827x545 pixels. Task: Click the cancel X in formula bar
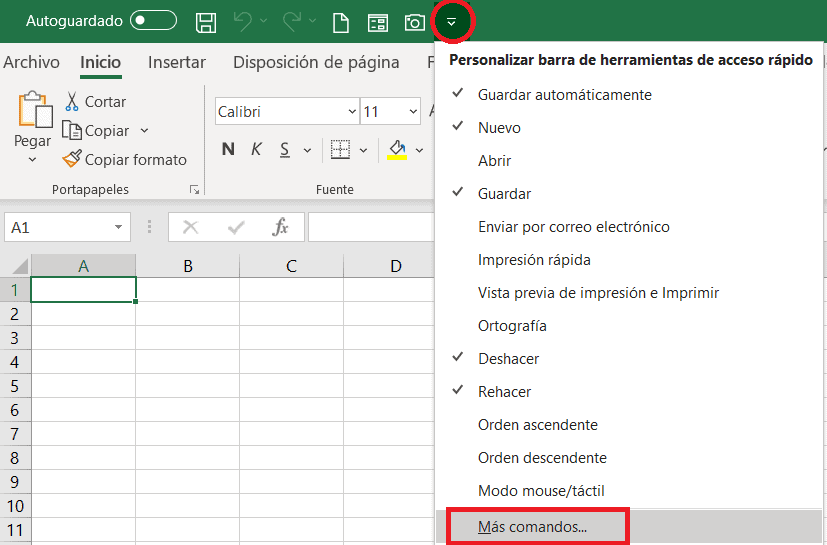190,227
